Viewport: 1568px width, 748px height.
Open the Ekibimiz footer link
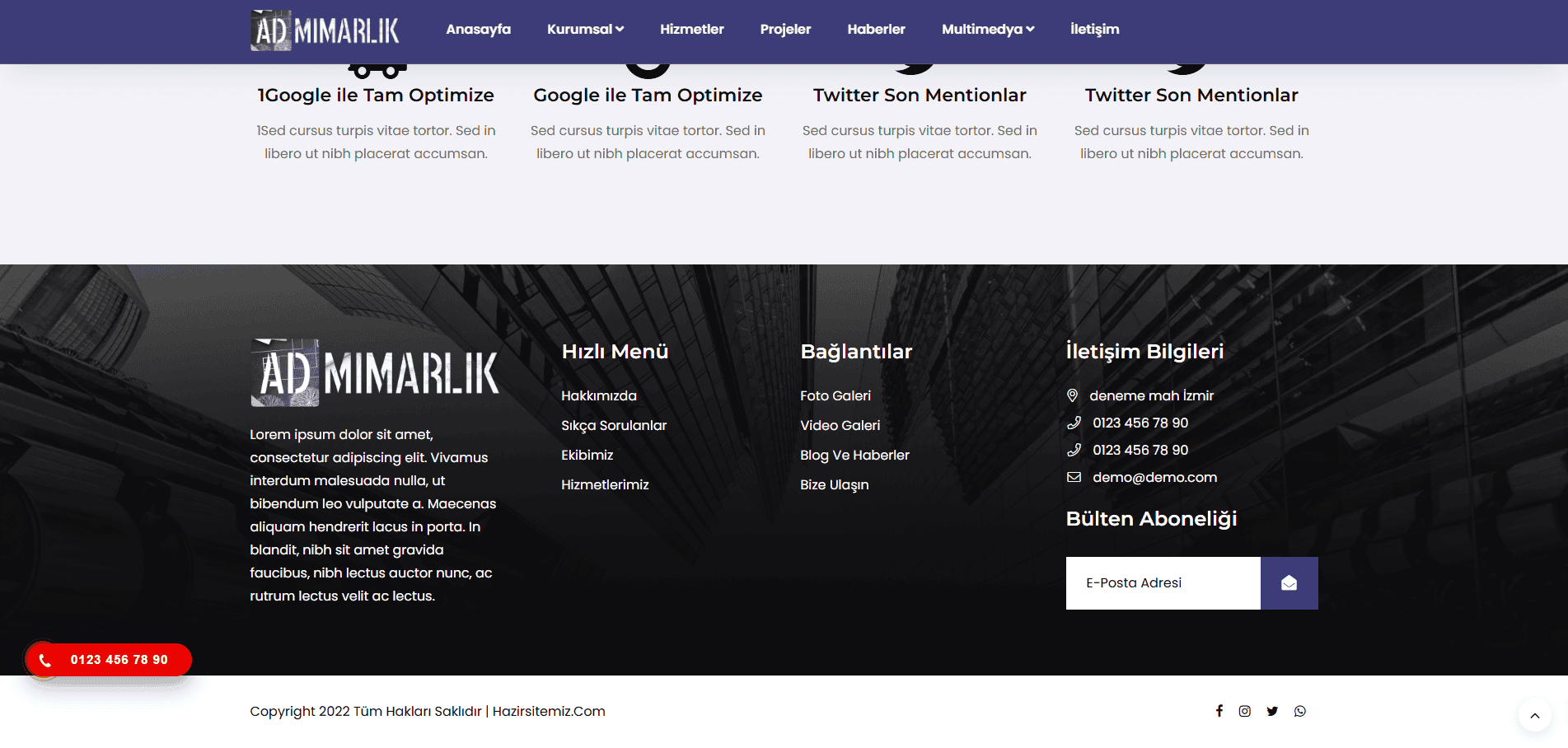[x=587, y=455]
